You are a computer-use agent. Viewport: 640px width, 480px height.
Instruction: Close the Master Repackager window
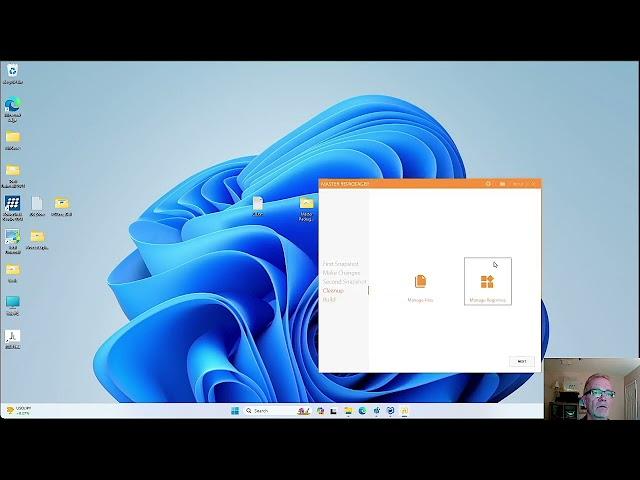(x=534, y=184)
